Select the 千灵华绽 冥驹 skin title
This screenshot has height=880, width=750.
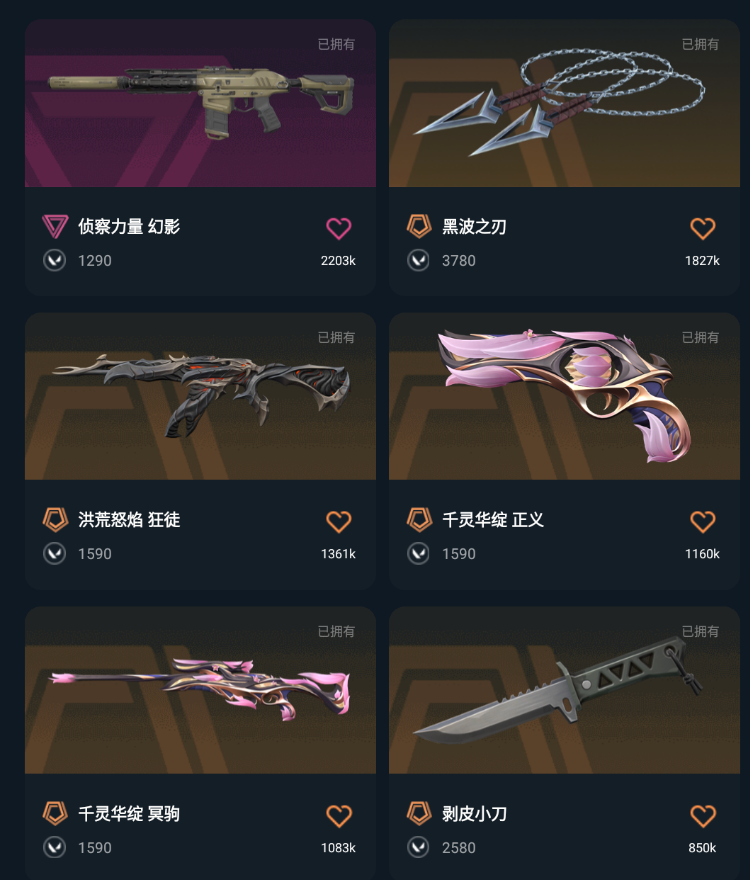pos(129,813)
